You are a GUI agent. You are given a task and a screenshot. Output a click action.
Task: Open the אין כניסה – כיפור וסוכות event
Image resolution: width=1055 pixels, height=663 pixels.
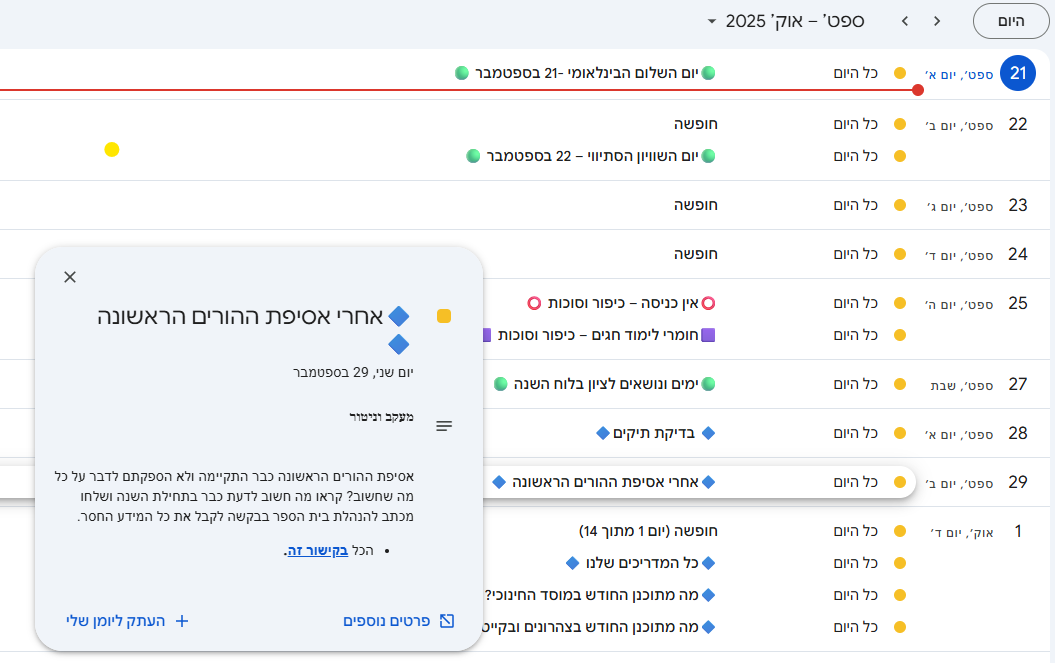coord(620,303)
